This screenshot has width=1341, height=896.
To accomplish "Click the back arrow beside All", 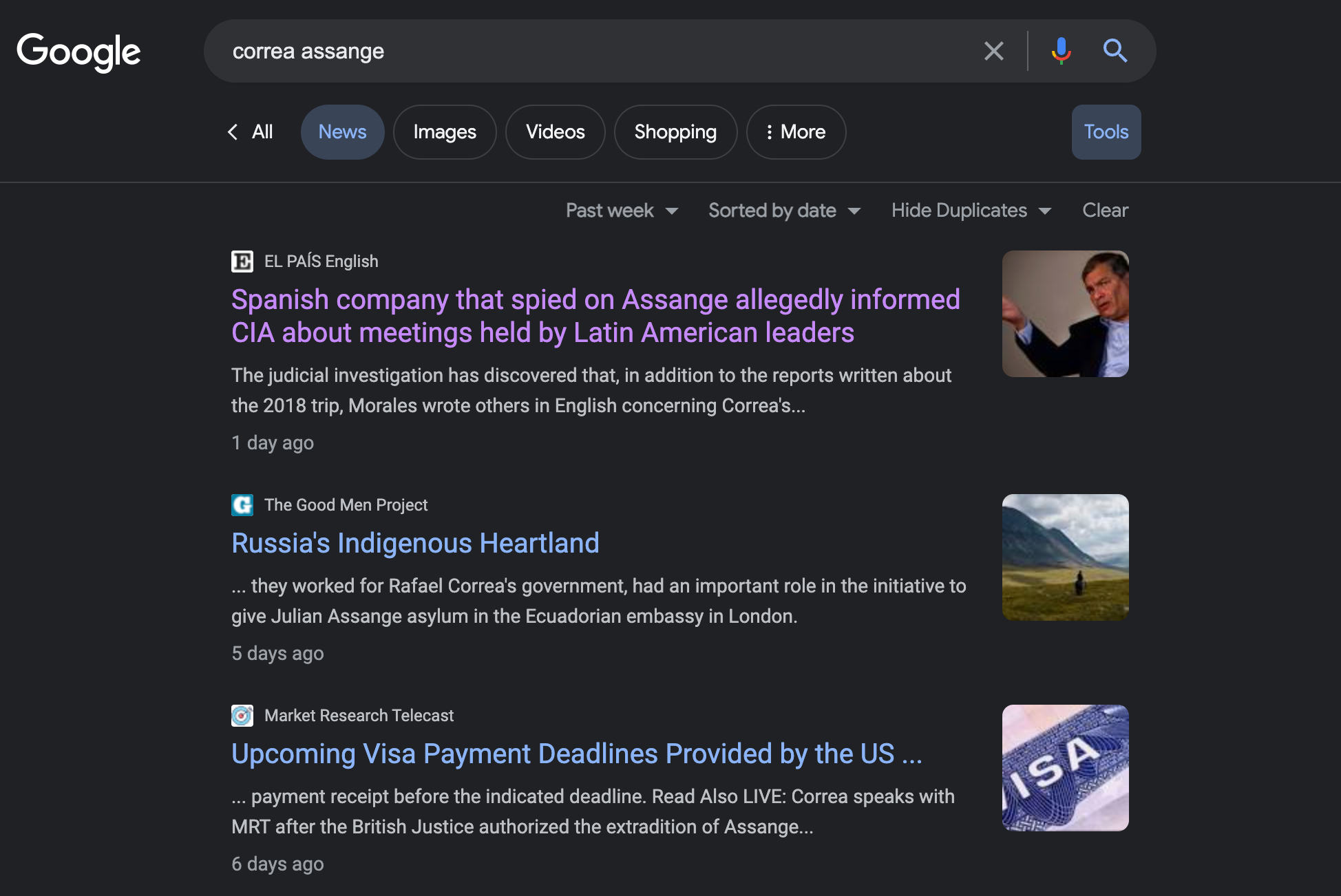I will click(x=233, y=132).
